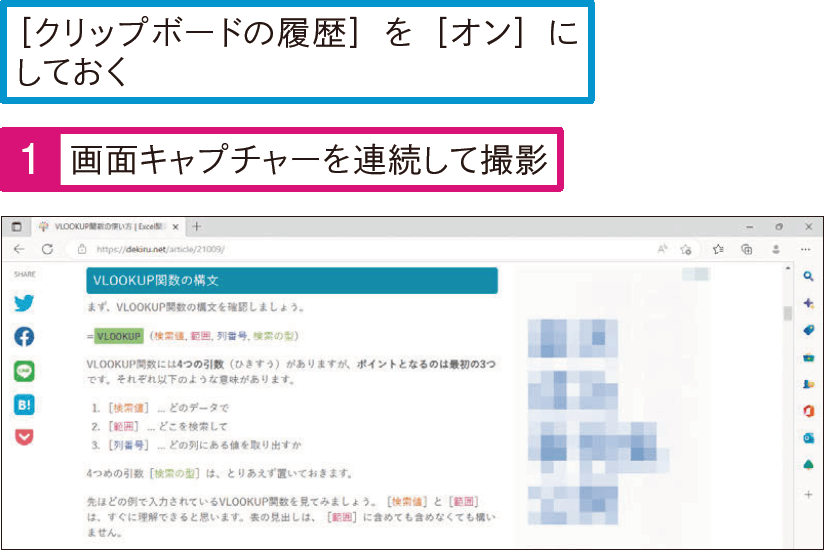
Task: Refresh the page with reload button
Action: [47, 249]
